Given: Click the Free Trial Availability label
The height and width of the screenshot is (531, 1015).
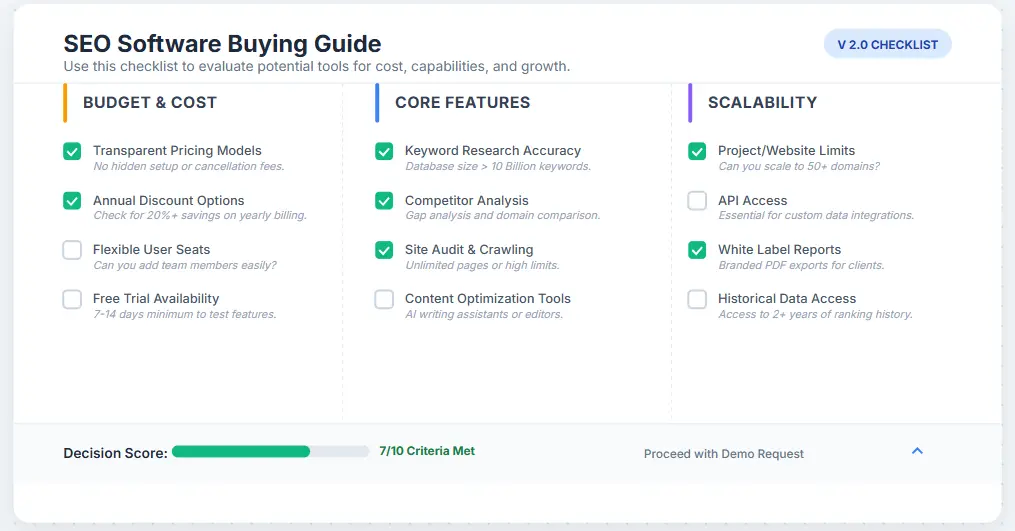Looking at the screenshot, I should tap(156, 299).
